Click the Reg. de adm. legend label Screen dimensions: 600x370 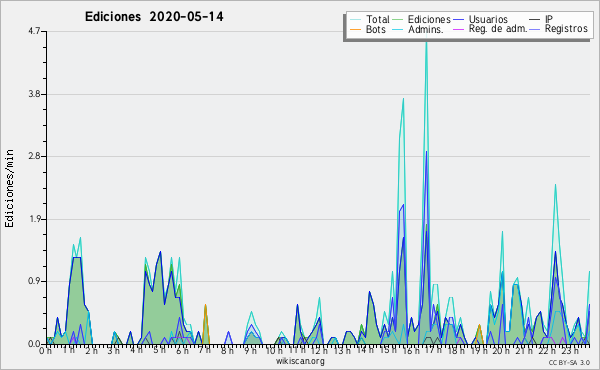pyautogui.click(x=498, y=29)
